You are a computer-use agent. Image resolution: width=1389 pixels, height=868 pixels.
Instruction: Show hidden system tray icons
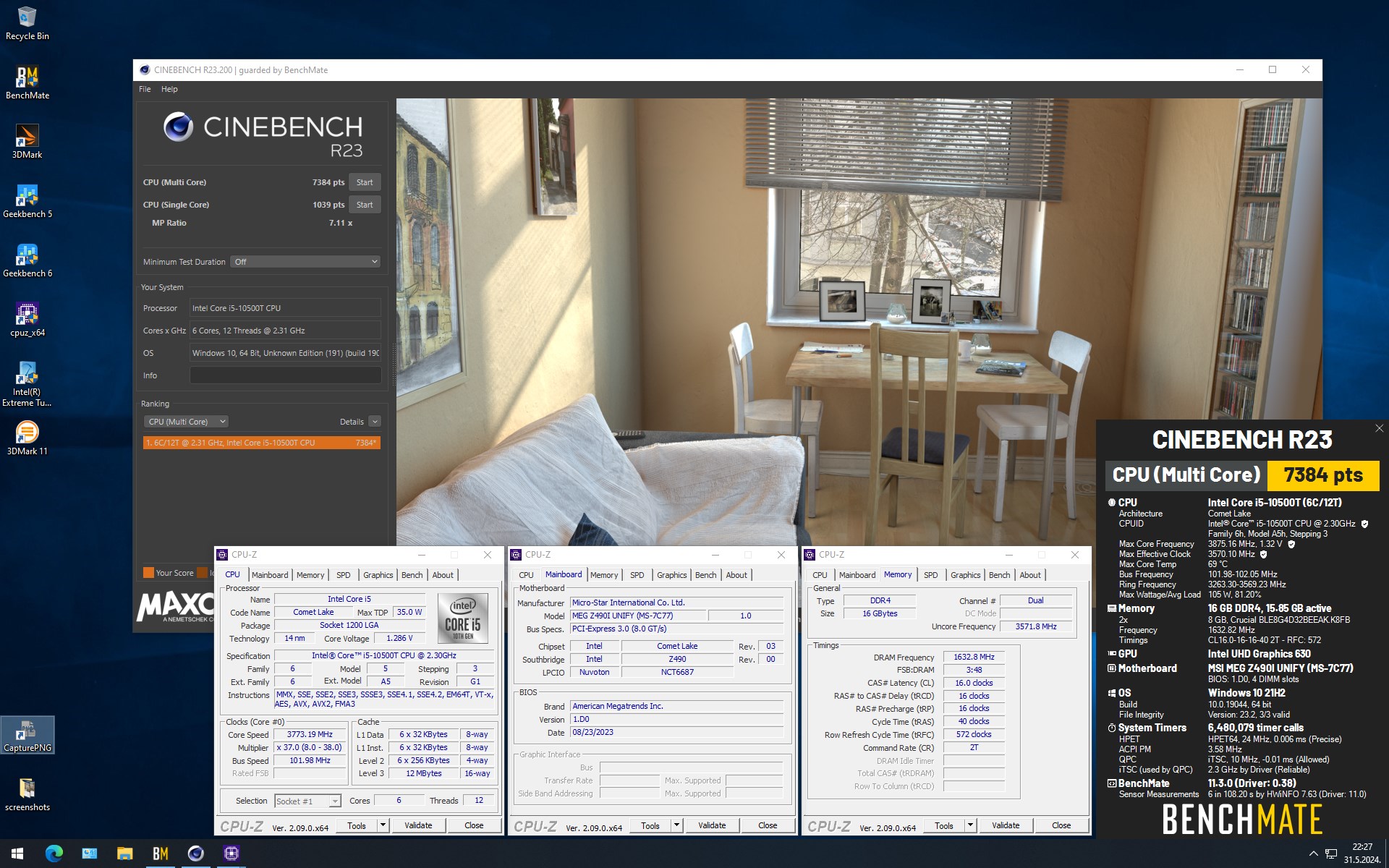tap(1313, 854)
